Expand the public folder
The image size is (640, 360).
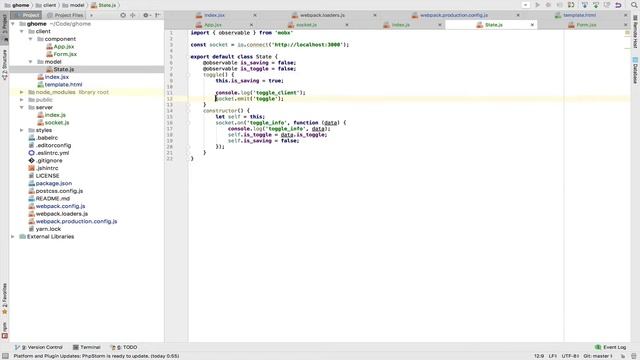[x=22, y=100]
